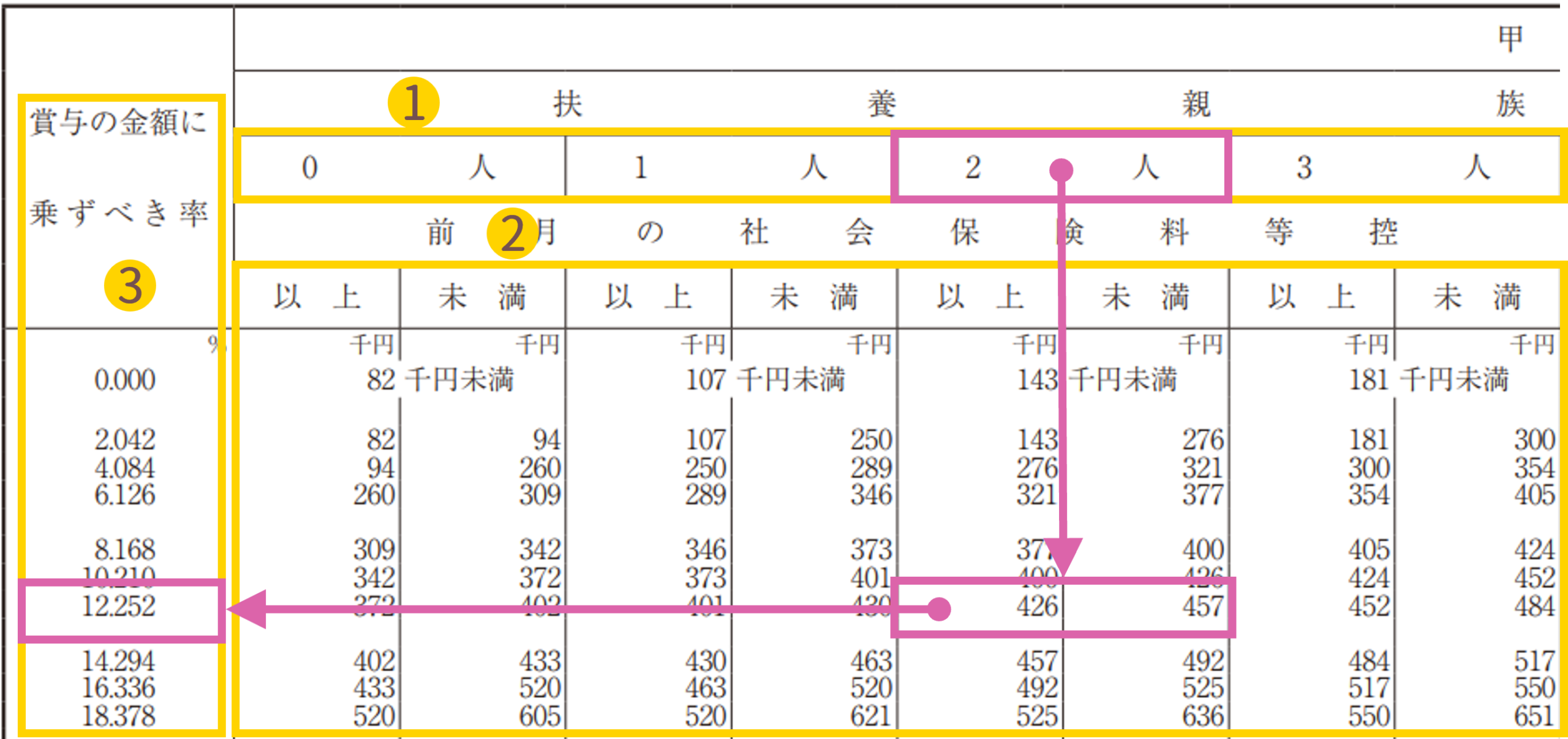Click 107 in the 2.042 row
The image size is (1568, 739).
coord(706,440)
